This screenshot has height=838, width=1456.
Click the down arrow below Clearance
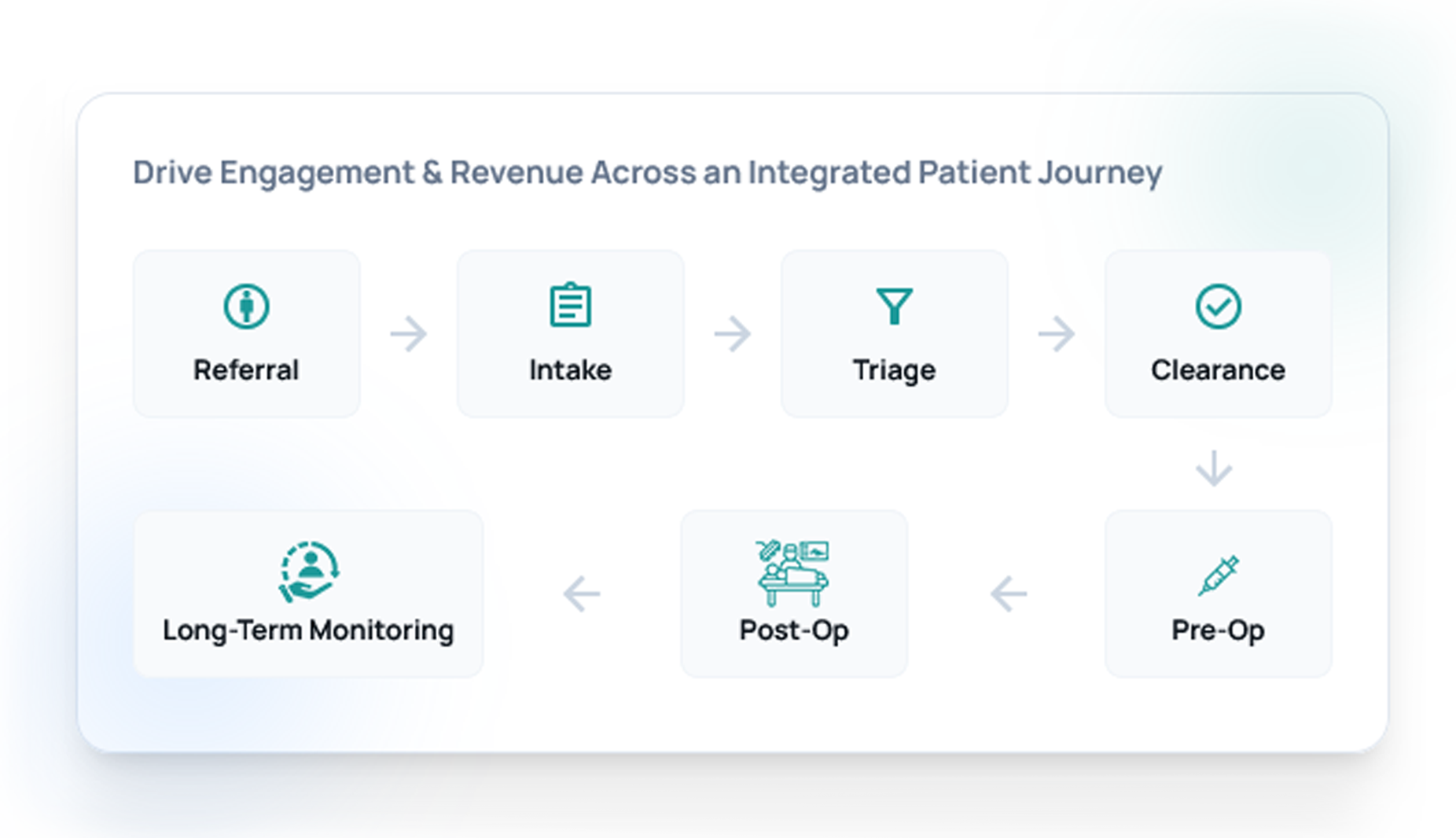coord(1214,469)
